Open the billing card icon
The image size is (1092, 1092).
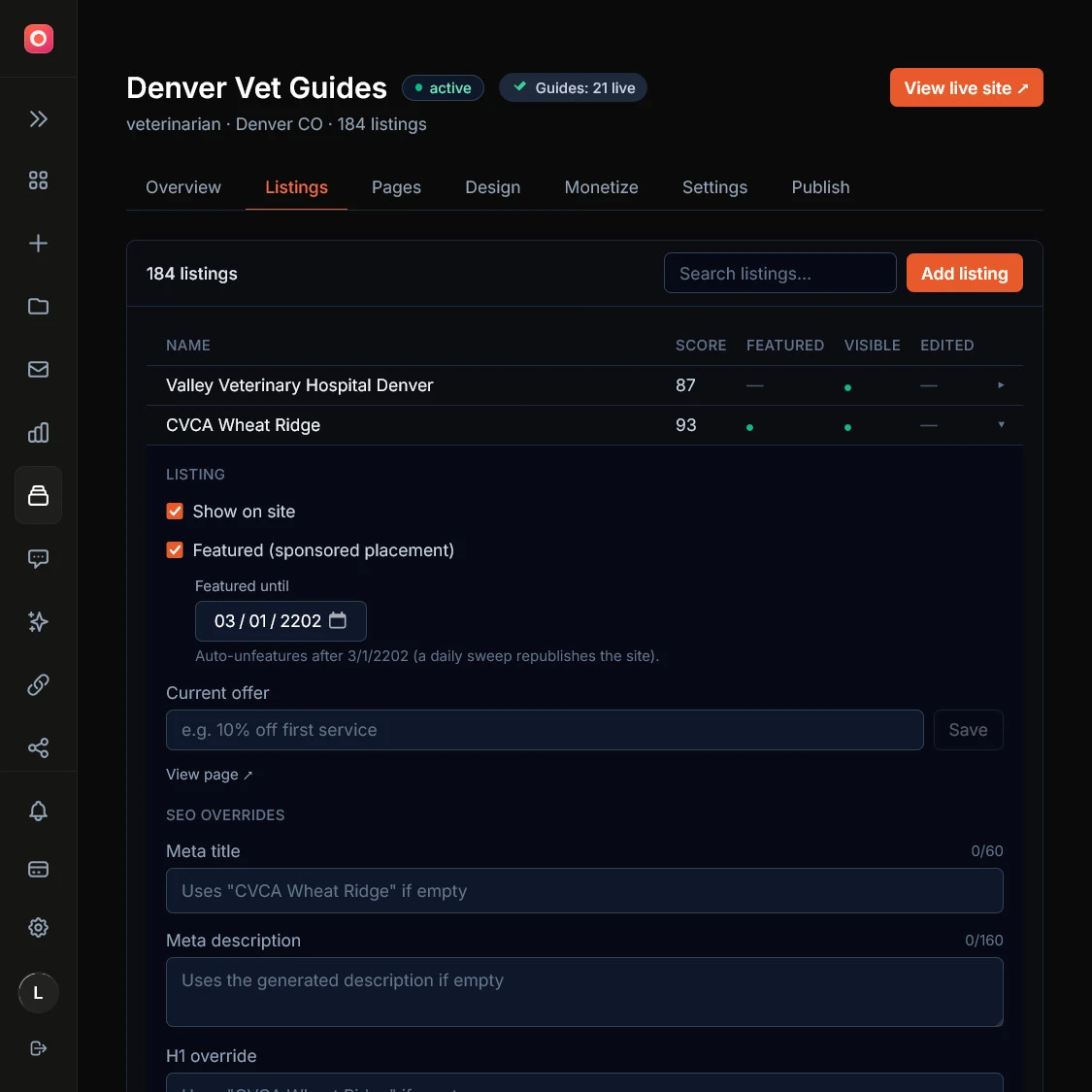[38, 869]
